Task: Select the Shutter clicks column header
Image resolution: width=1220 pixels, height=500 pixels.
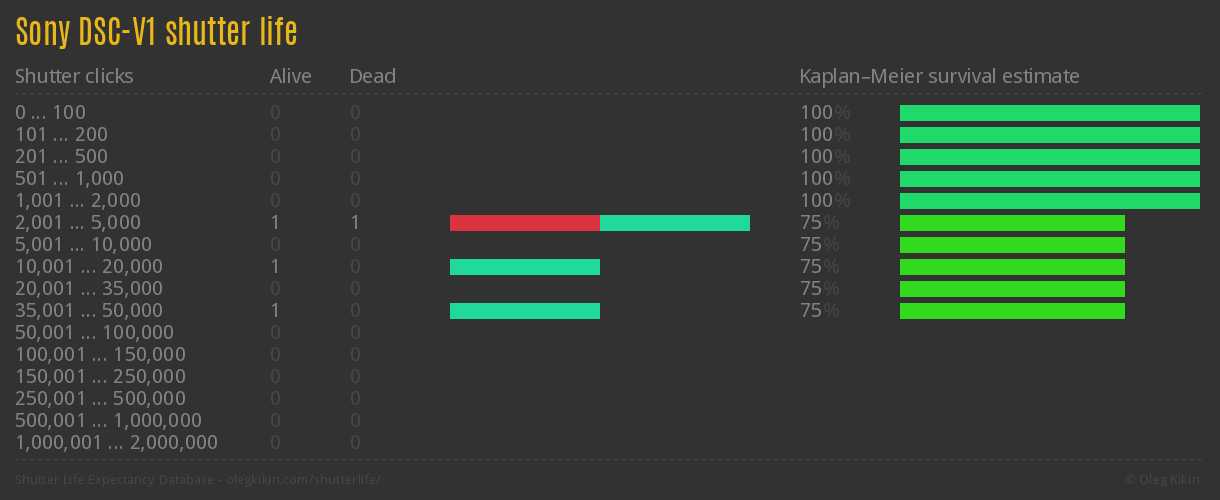Action: pos(74,76)
